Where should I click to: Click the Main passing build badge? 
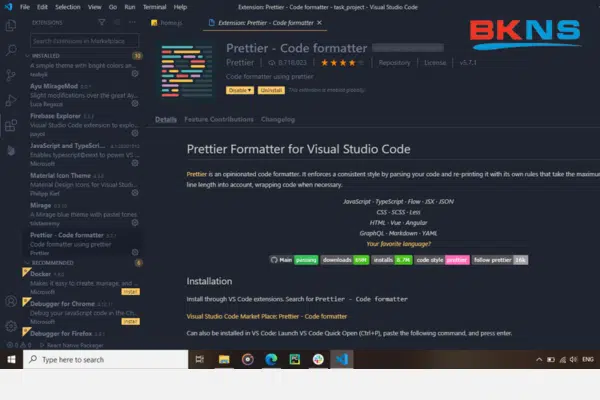pyautogui.click(x=294, y=260)
